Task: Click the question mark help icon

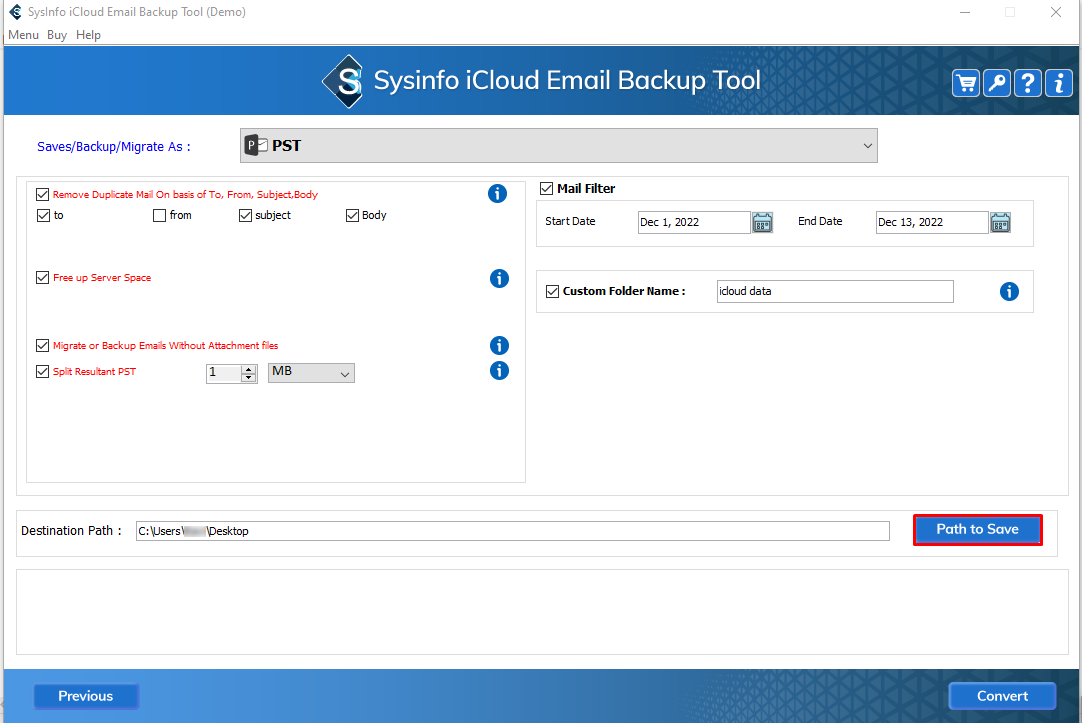Action: click(x=1027, y=83)
